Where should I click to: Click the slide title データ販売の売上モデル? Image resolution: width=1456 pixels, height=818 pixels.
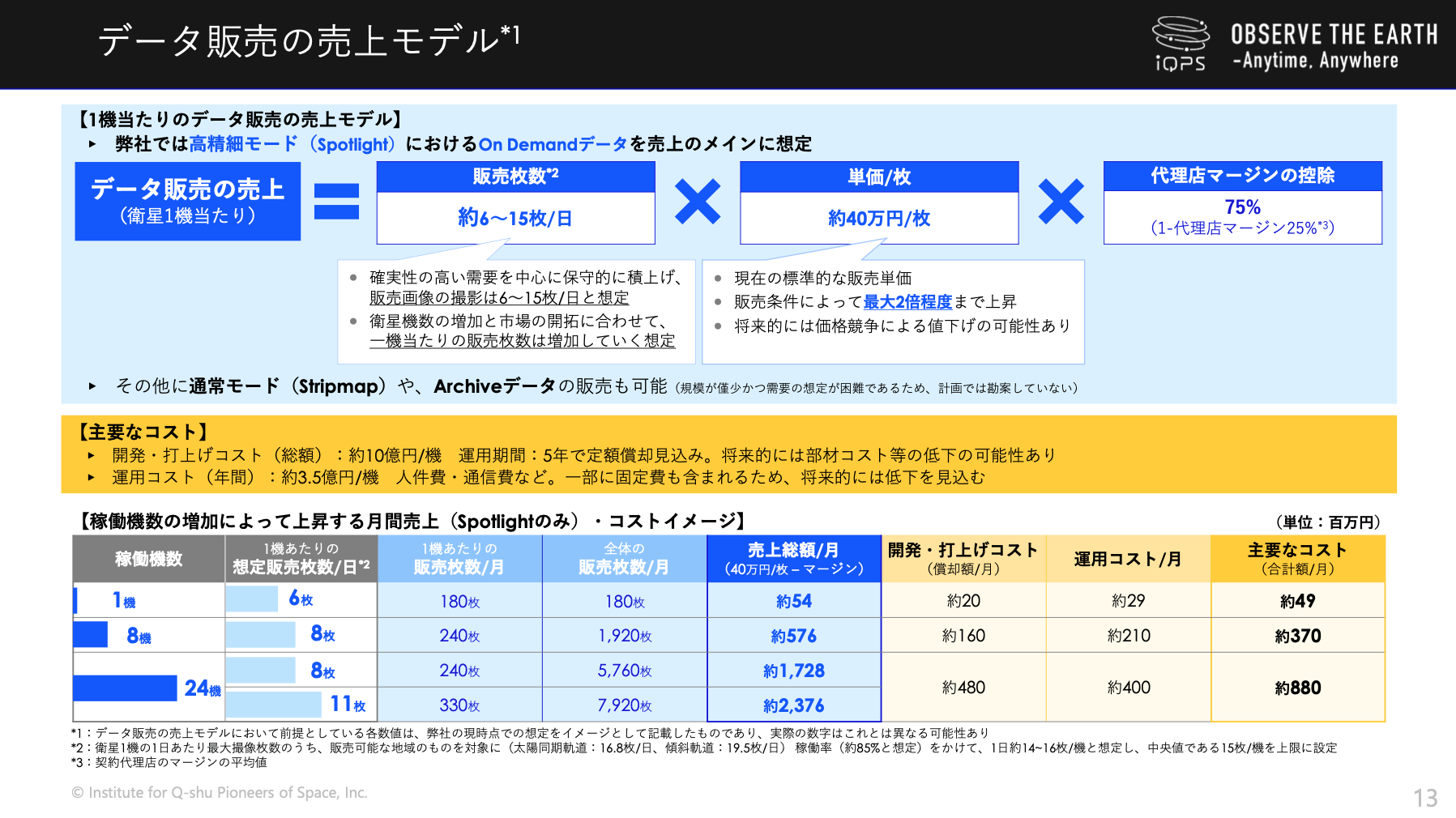[x=309, y=40]
